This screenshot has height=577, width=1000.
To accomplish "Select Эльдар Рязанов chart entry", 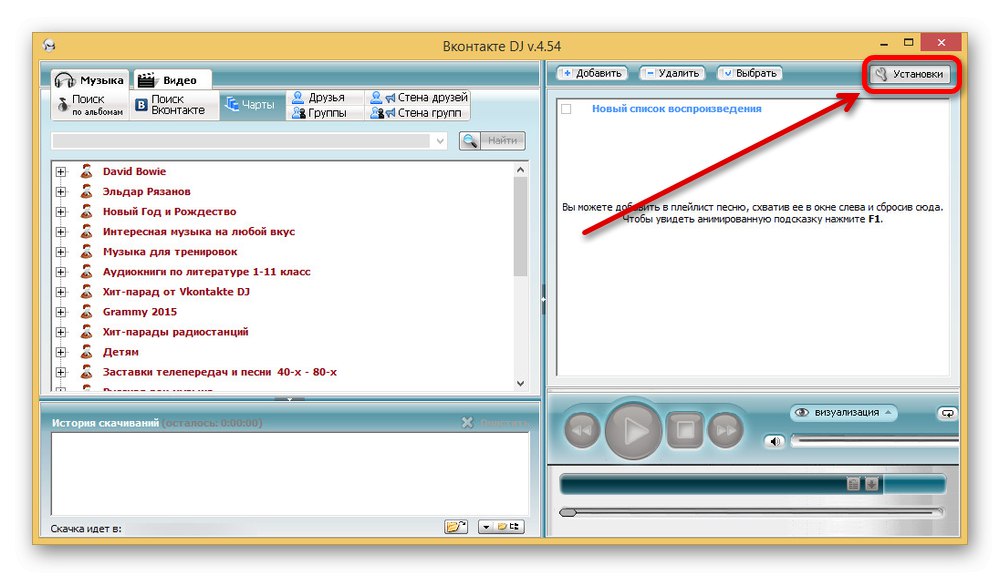I will (x=147, y=191).
